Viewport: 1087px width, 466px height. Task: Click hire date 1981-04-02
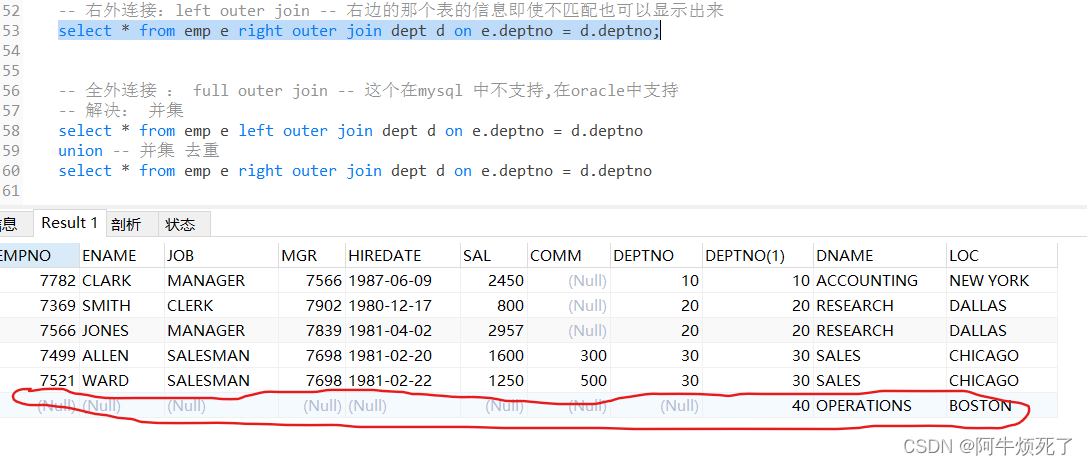tap(402, 330)
